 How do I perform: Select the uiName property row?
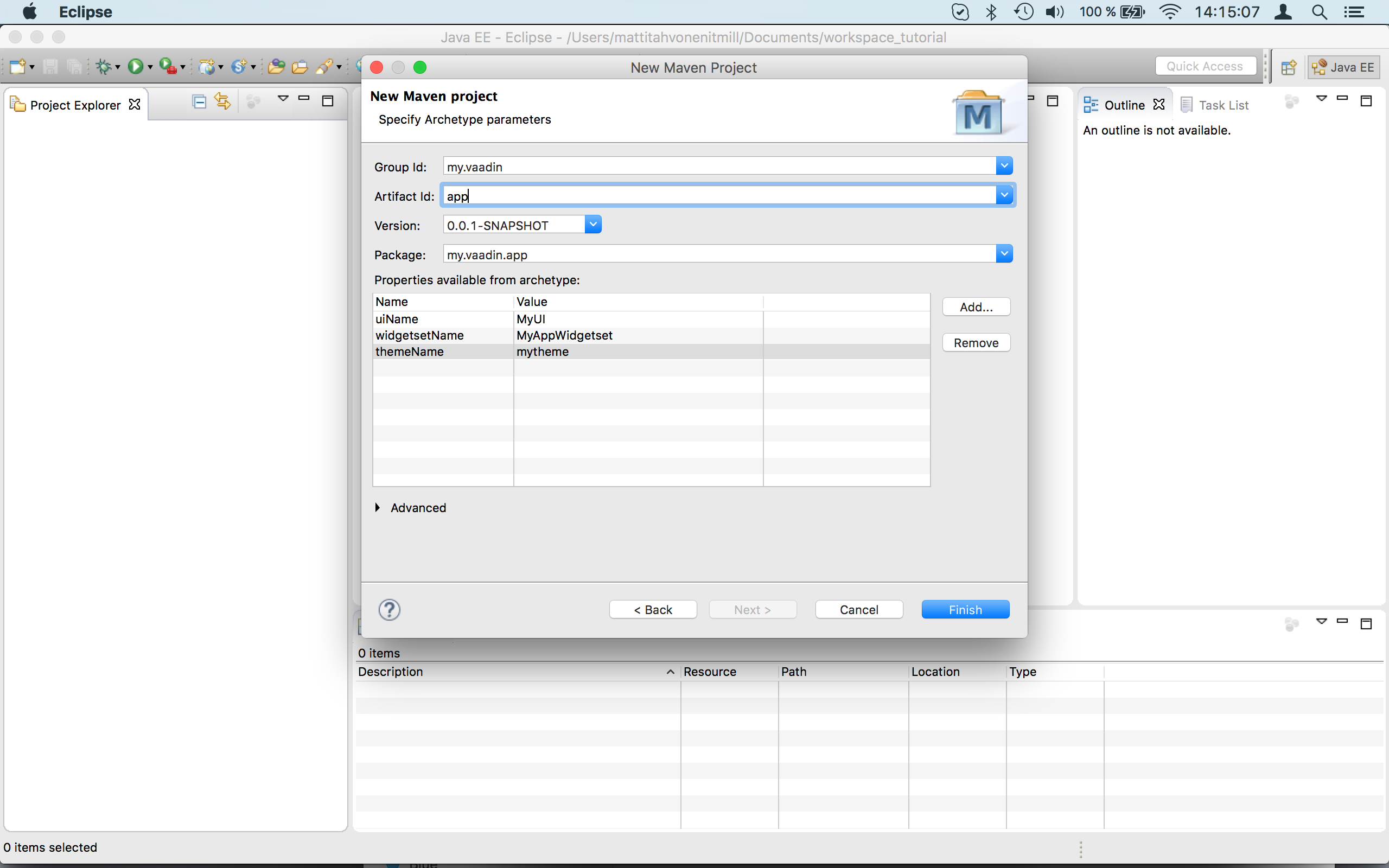[651, 319]
